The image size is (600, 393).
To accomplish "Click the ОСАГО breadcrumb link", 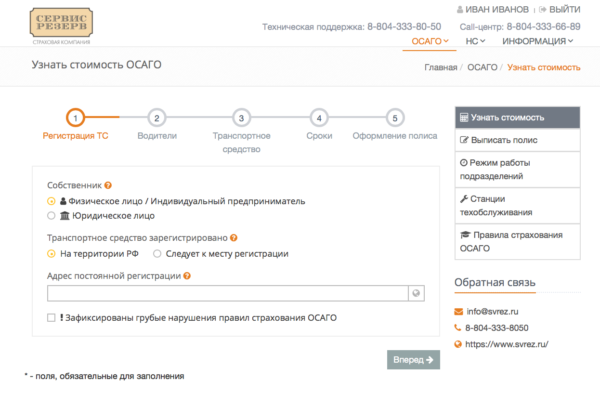I will (482, 67).
